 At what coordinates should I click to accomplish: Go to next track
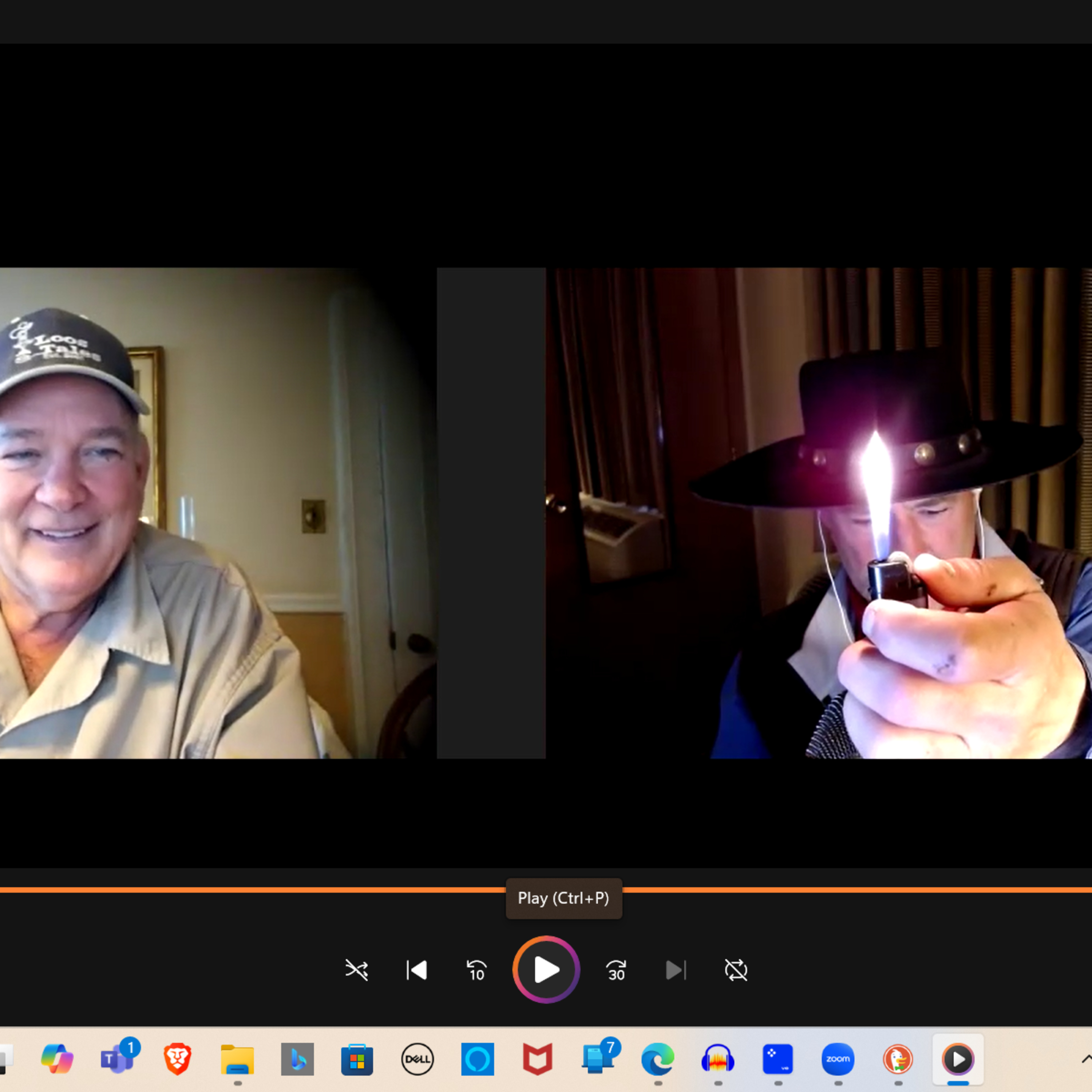[676, 970]
